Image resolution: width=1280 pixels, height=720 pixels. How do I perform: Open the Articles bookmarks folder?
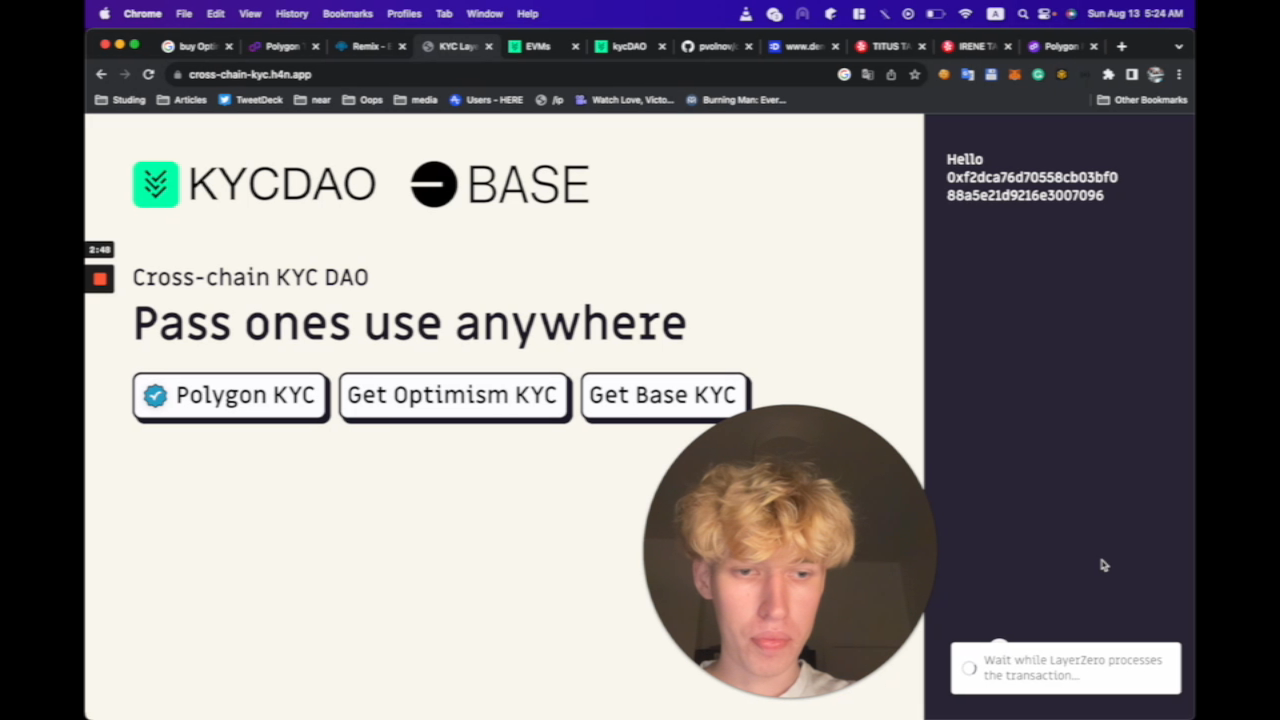coord(182,100)
